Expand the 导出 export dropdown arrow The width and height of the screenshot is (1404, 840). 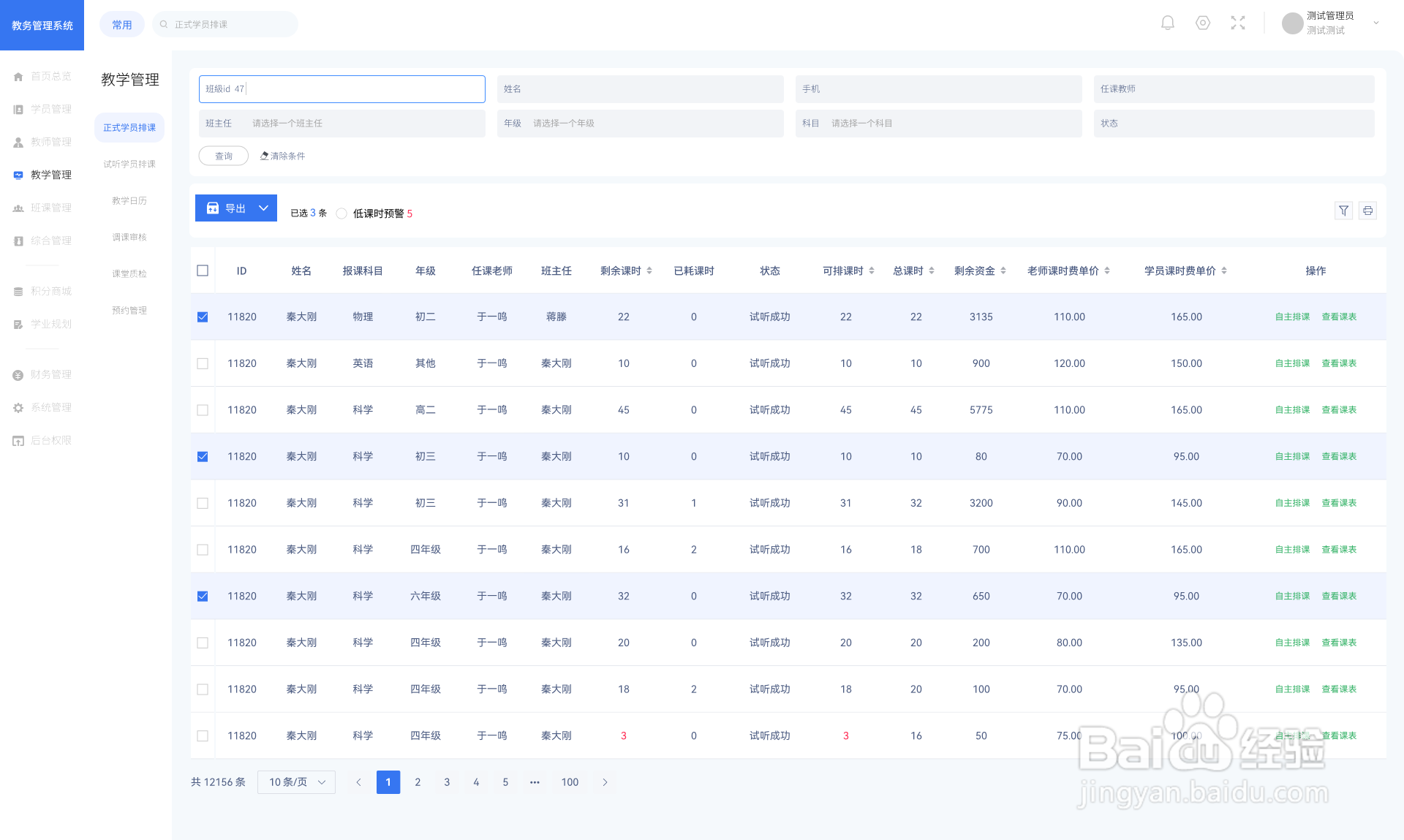(x=263, y=208)
